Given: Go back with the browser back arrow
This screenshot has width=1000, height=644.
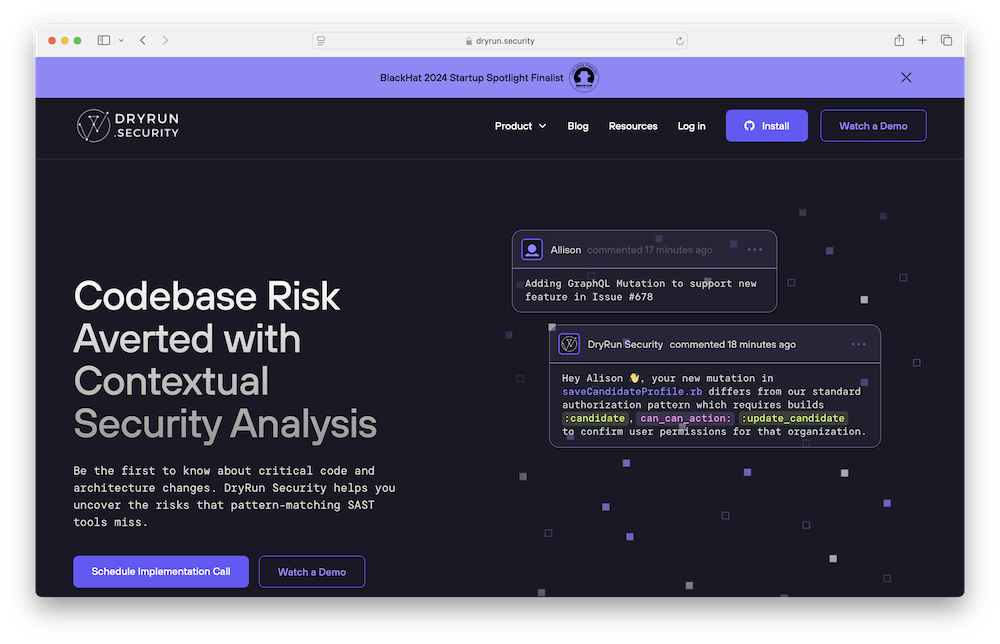Looking at the screenshot, I should pyautogui.click(x=143, y=40).
